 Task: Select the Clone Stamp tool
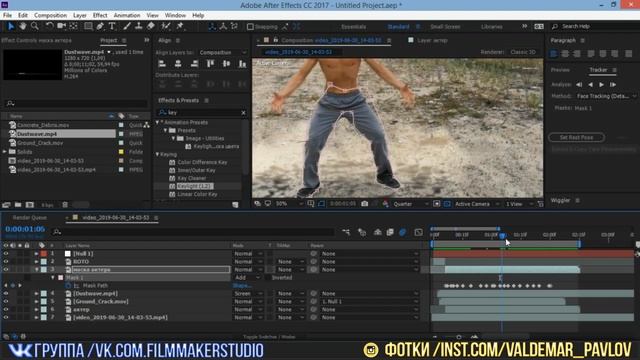(139, 27)
